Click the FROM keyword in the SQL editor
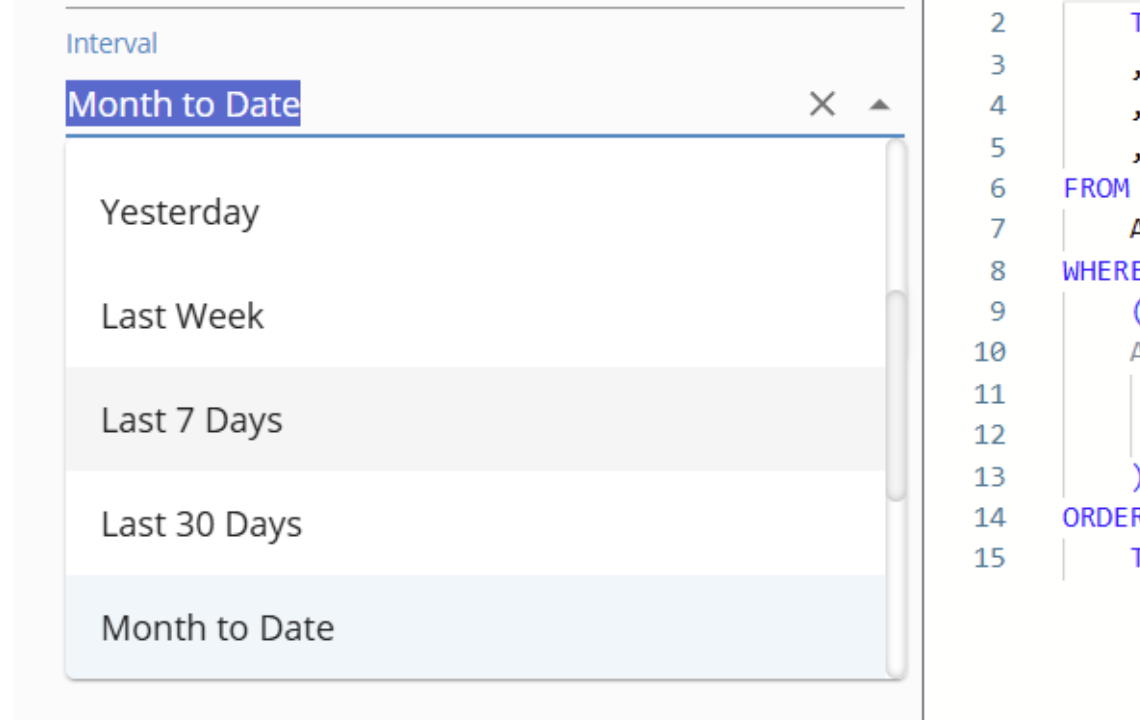This screenshot has height=720, width=1140. click(x=1096, y=188)
